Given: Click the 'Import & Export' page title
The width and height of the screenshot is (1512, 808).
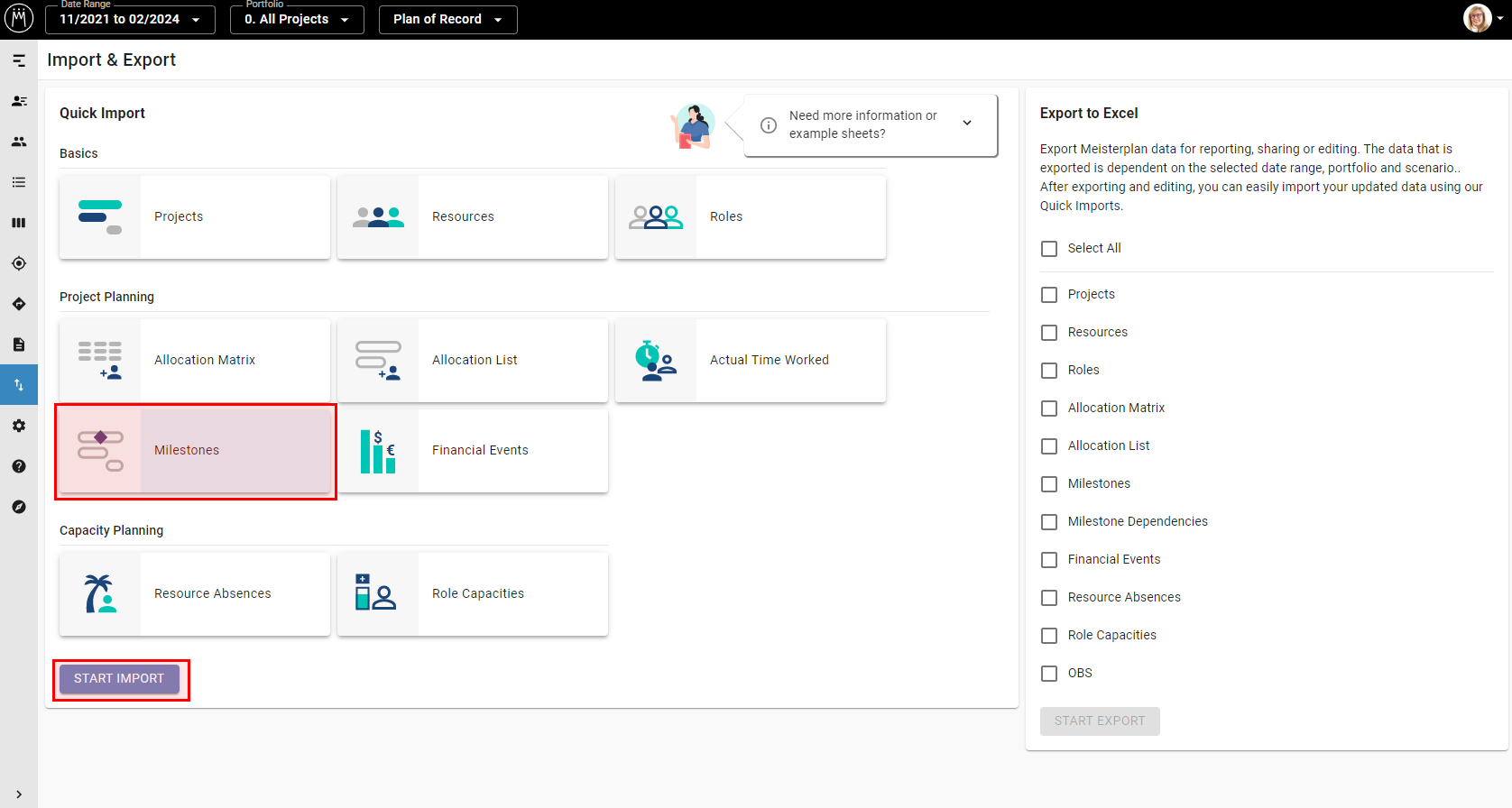Looking at the screenshot, I should pos(111,60).
